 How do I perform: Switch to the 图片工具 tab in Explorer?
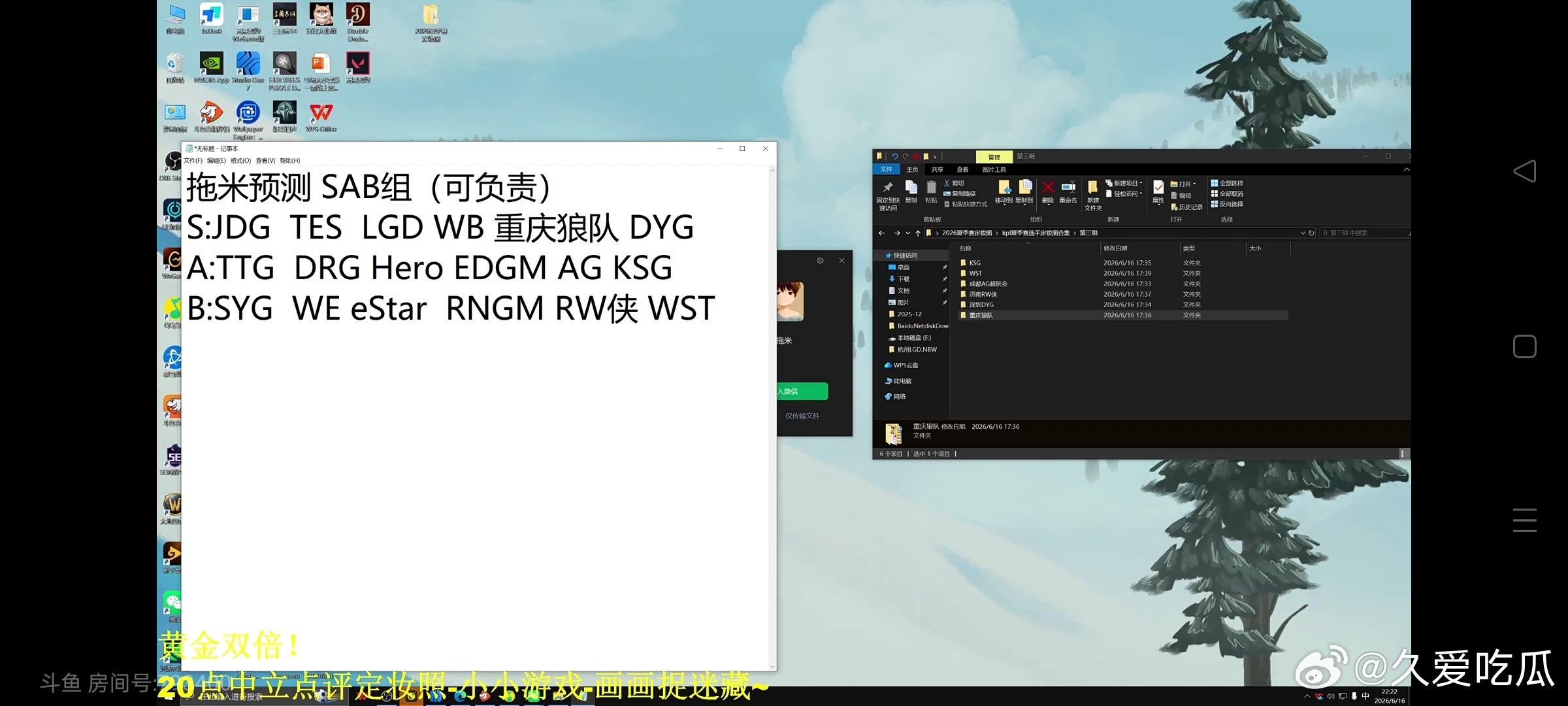[x=994, y=169]
